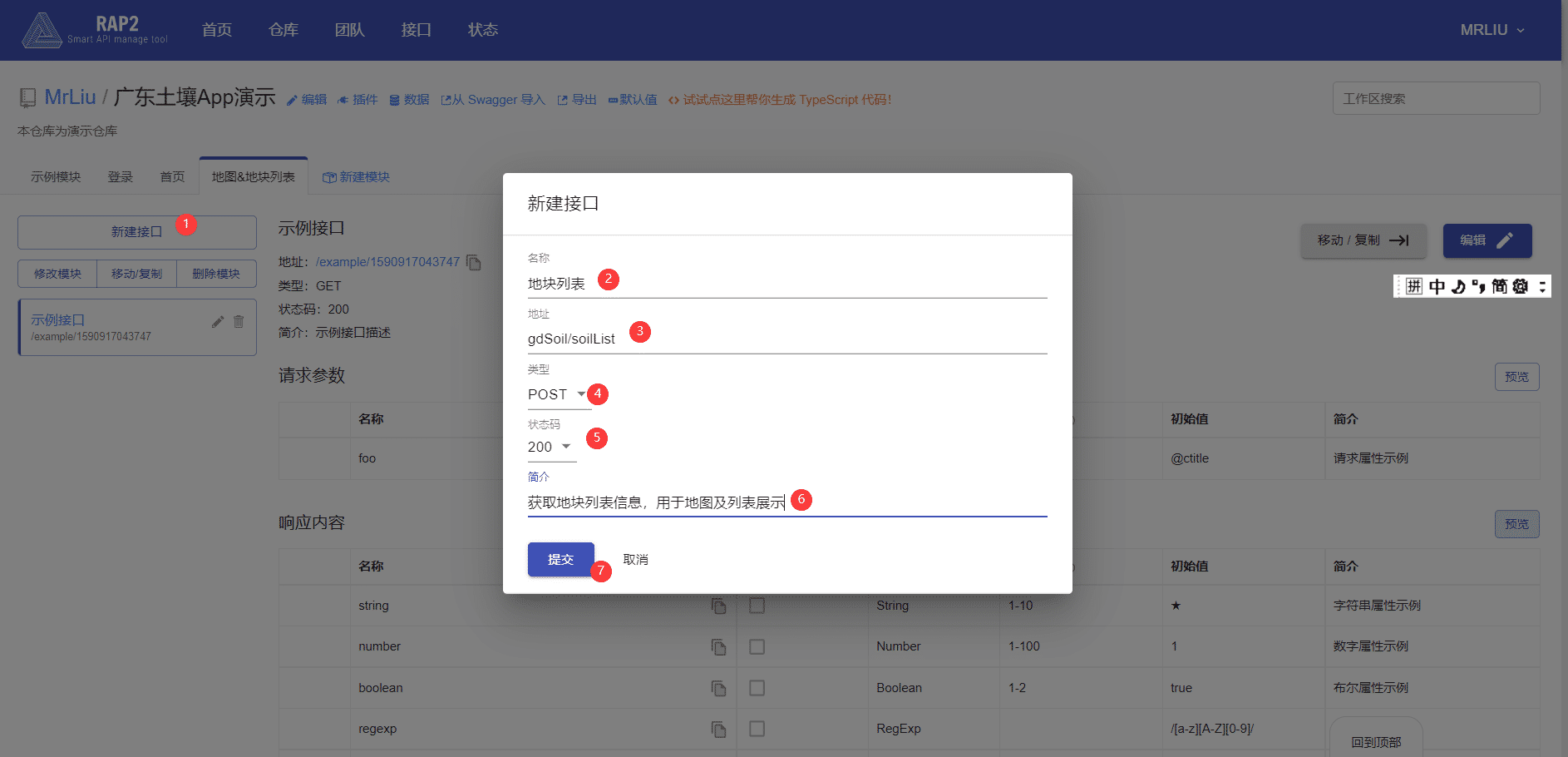This screenshot has height=757, width=1568.
Task: Expand the MRLIU user menu
Action: pos(1492,30)
